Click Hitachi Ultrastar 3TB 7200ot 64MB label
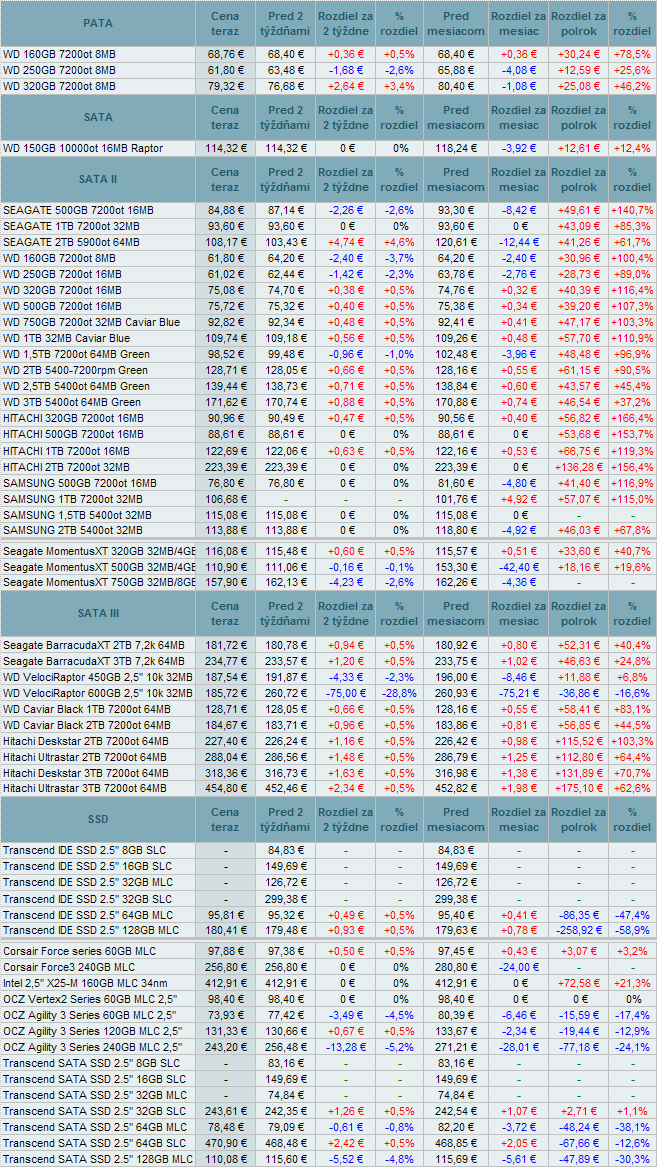Screen dimensions: 657x1167 click(x=86, y=788)
